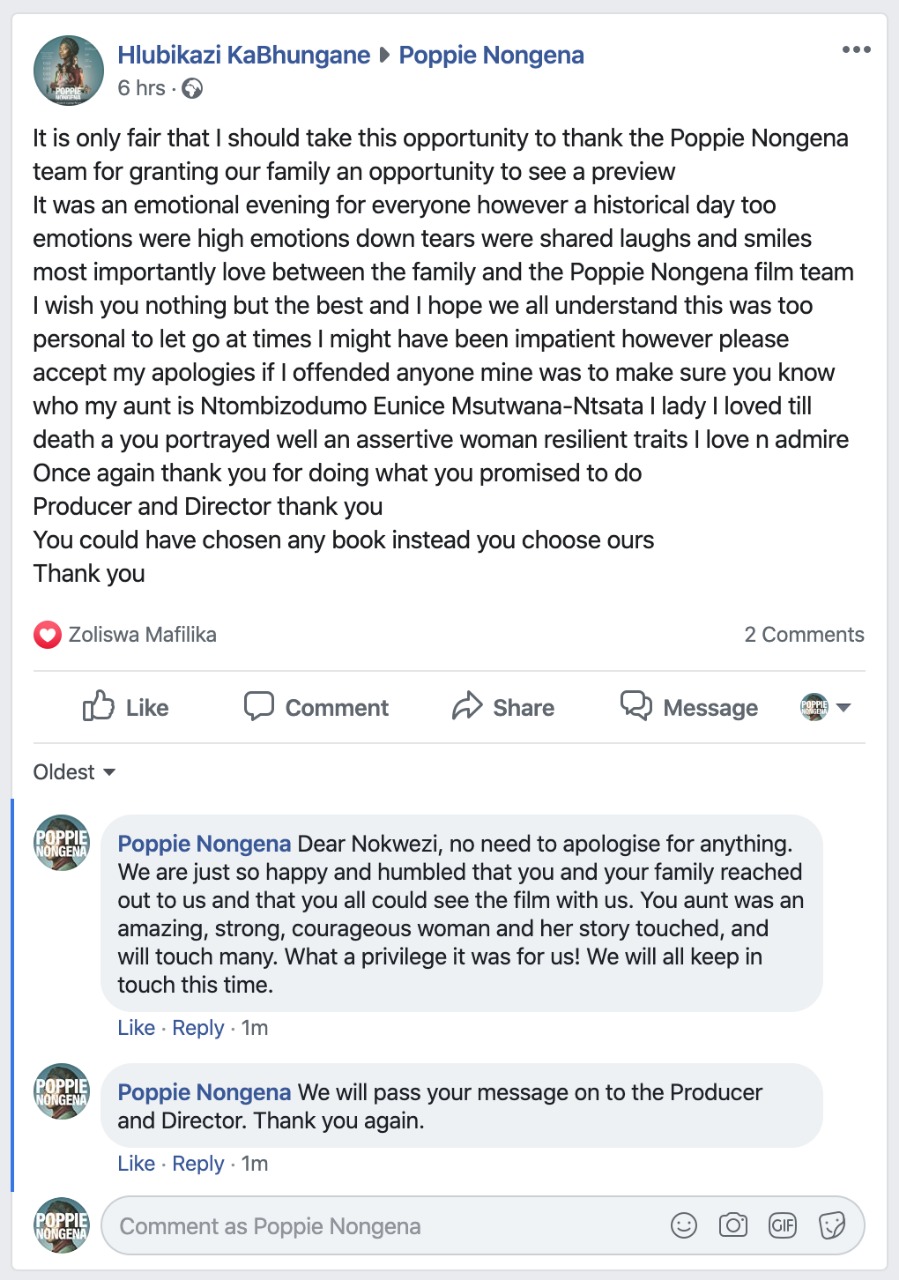Like the 'We will pass your message' comment

tap(136, 1164)
